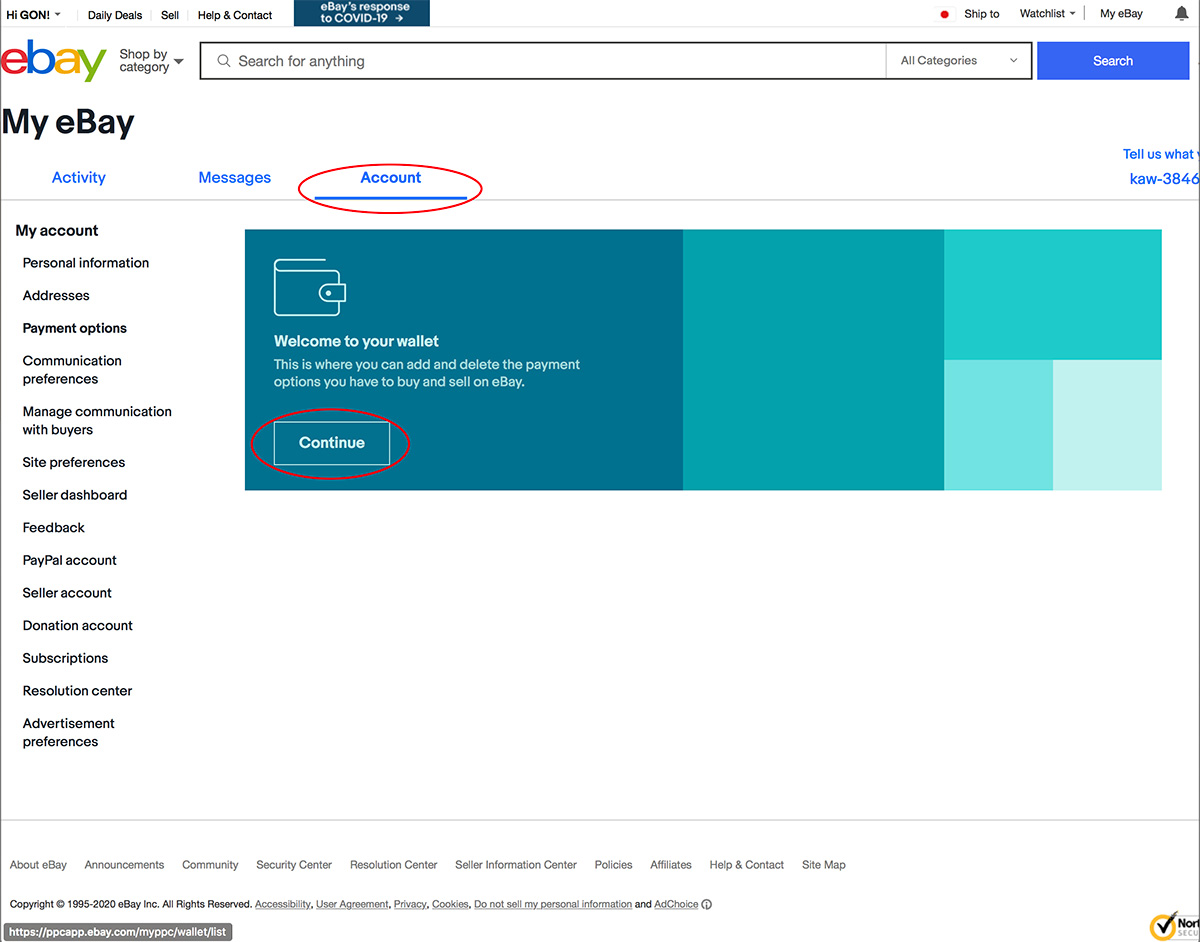
Task: Open Personal information in sidebar
Action: [x=86, y=263]
